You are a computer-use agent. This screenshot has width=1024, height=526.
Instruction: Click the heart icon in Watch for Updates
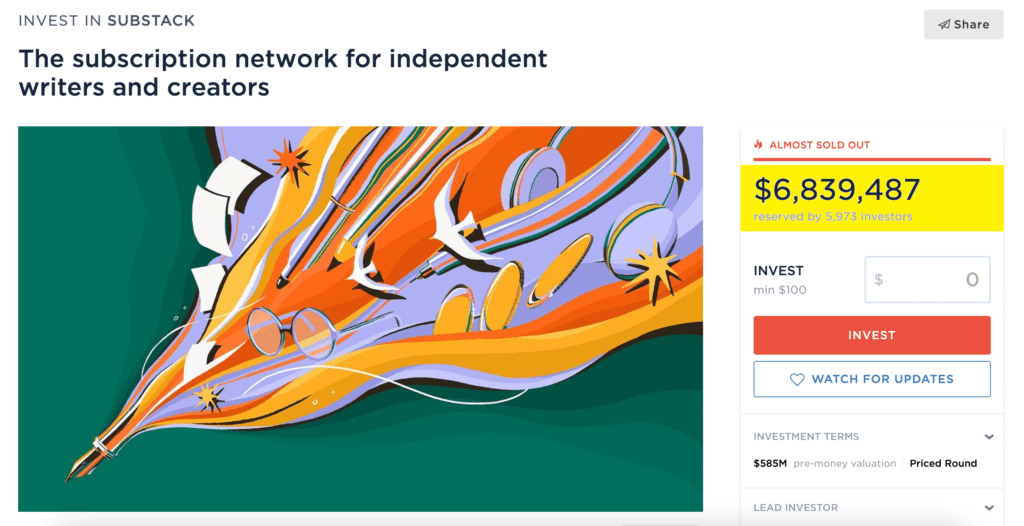tap(797, 379)
